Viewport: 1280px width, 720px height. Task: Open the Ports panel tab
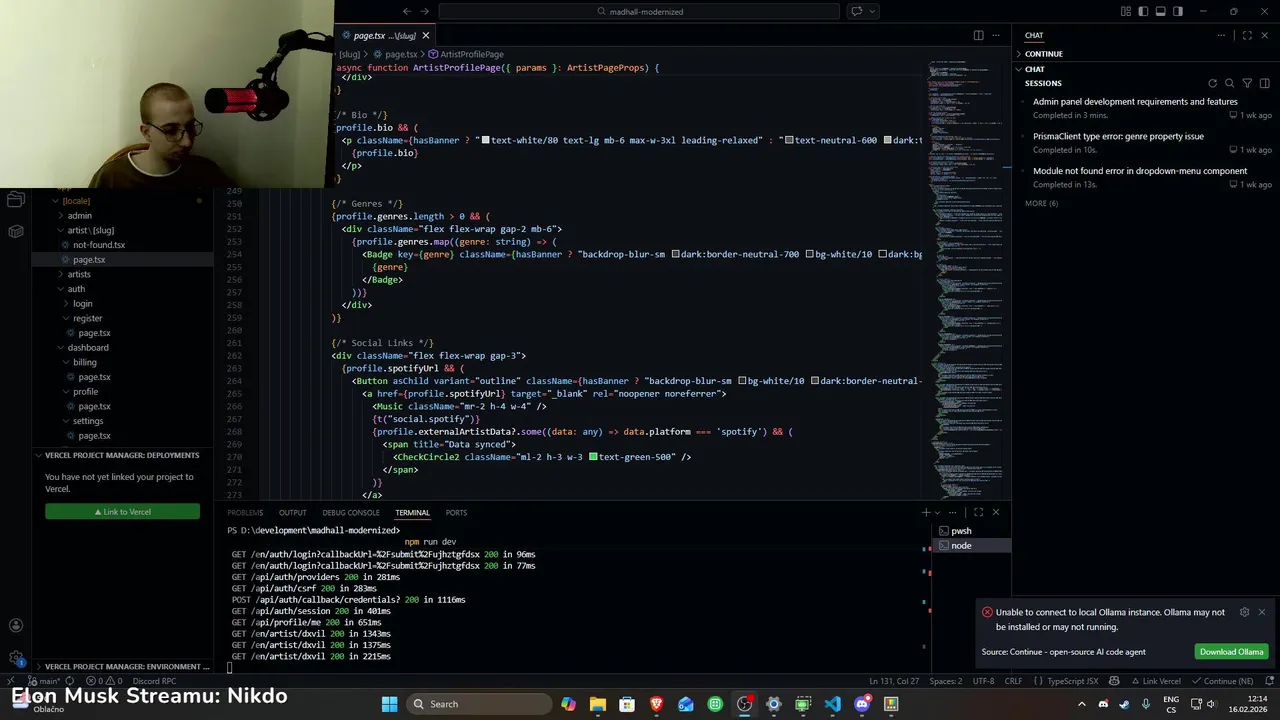pyautogui.click(x=456, y=512)
